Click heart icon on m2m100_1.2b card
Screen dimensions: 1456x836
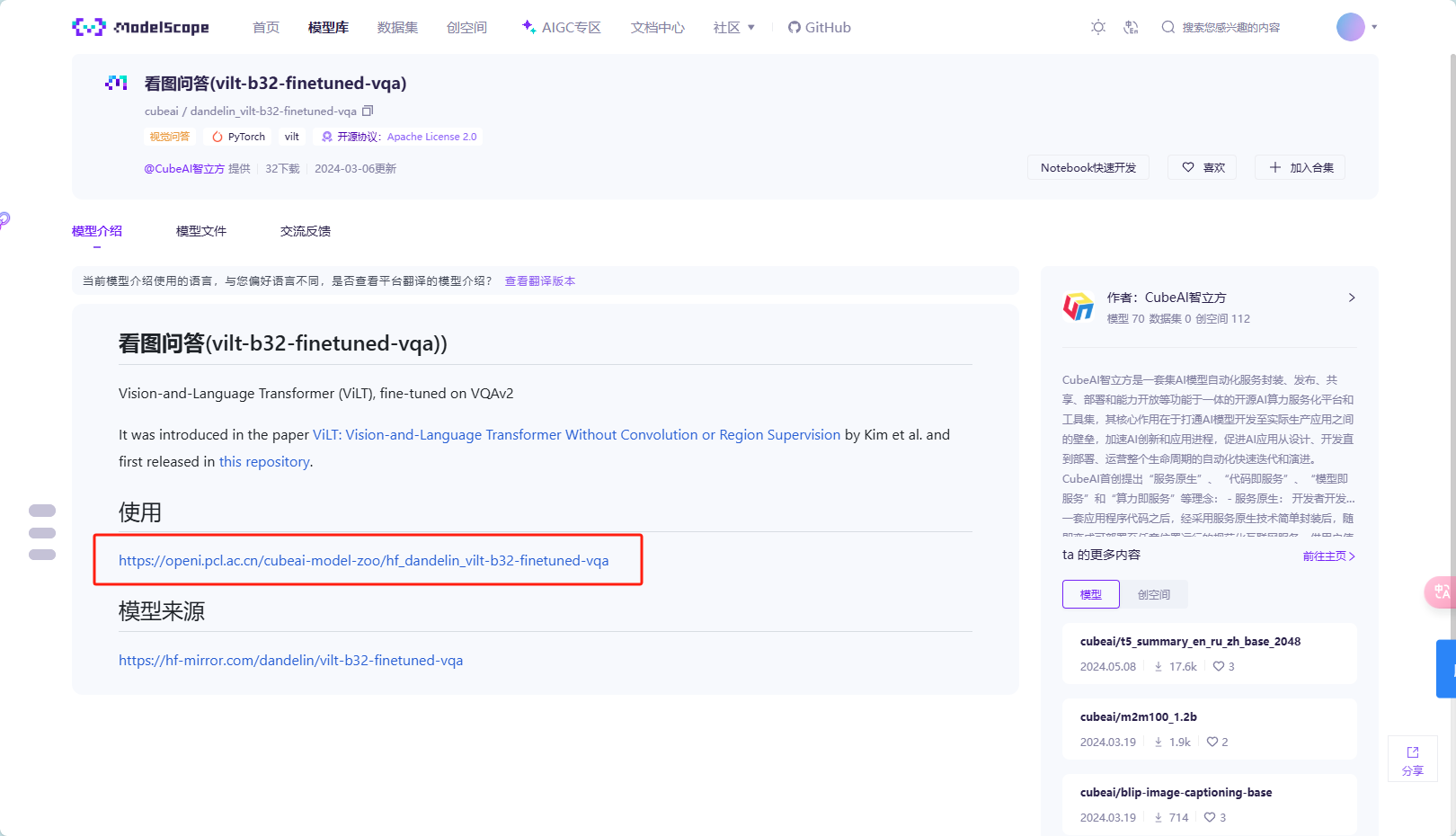tap(1212, 742)
